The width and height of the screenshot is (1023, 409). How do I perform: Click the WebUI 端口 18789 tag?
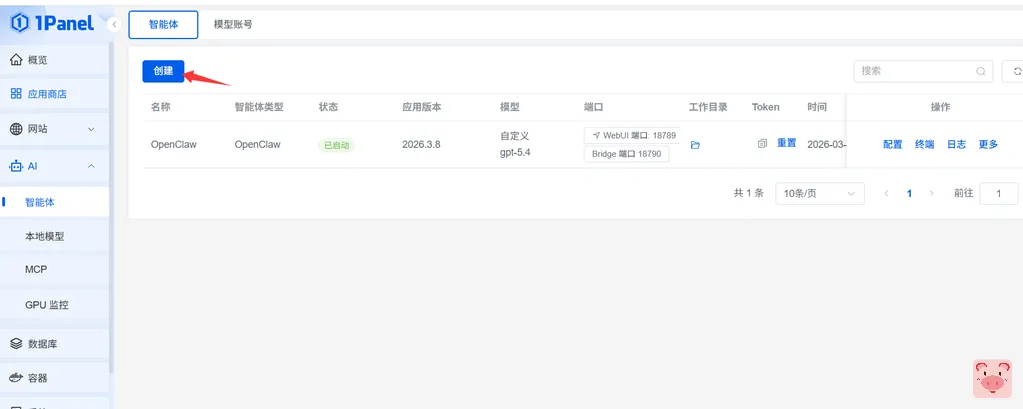(632, 136)
